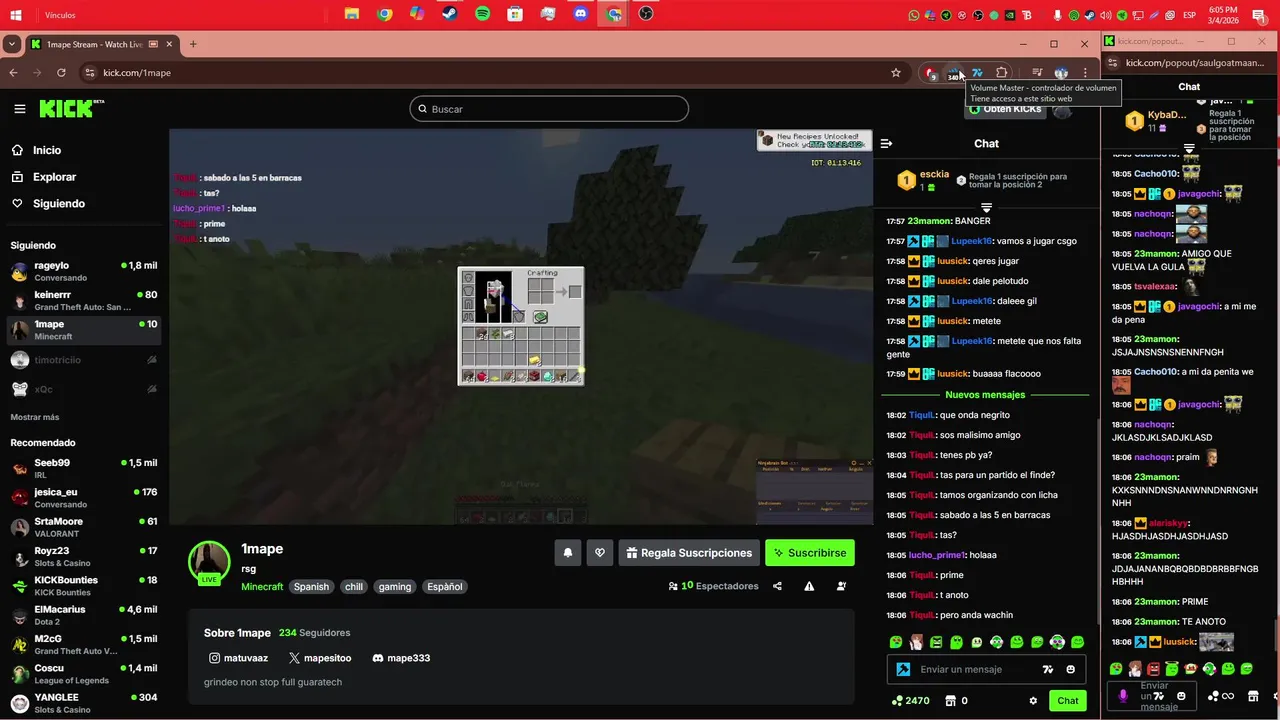
Task: Open the share stream icon
Action: point(777,586)
